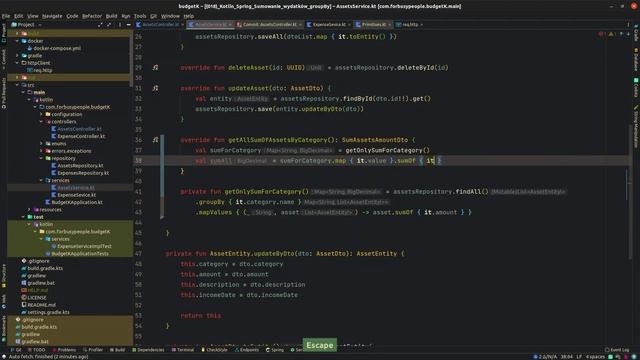640x360 pixels.
Task: Collapse the httpClient folder
Action: [x=17, y=63]
